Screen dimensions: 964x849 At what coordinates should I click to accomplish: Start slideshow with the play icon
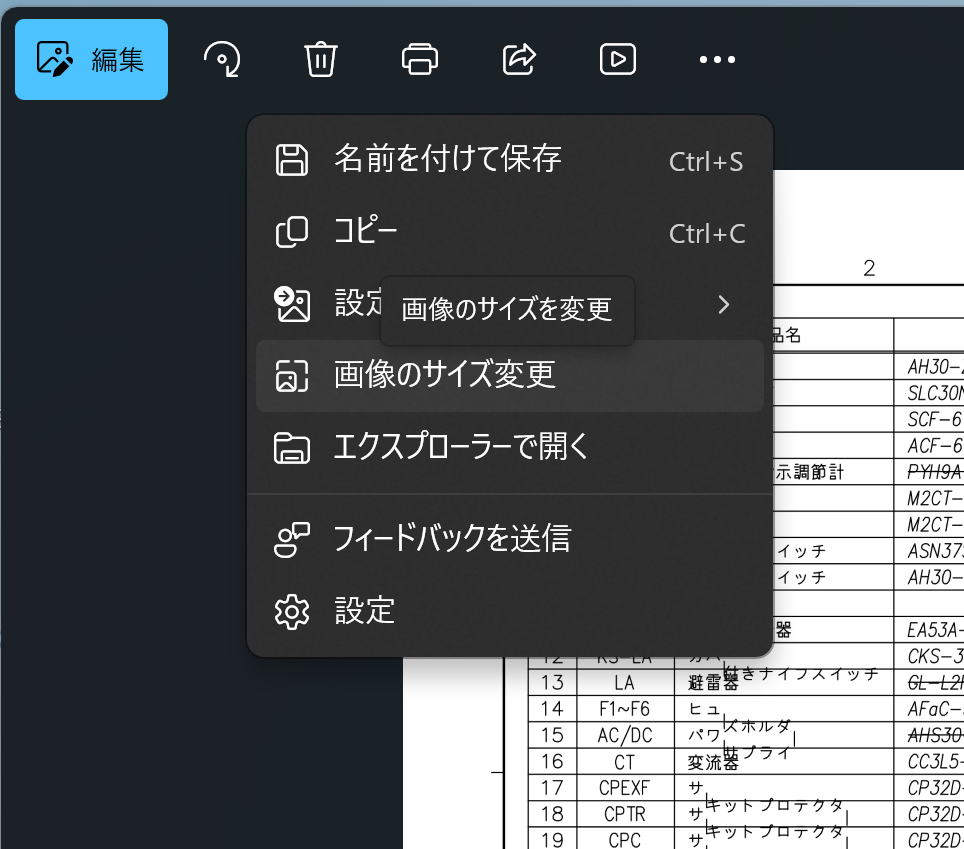[618, 60]
